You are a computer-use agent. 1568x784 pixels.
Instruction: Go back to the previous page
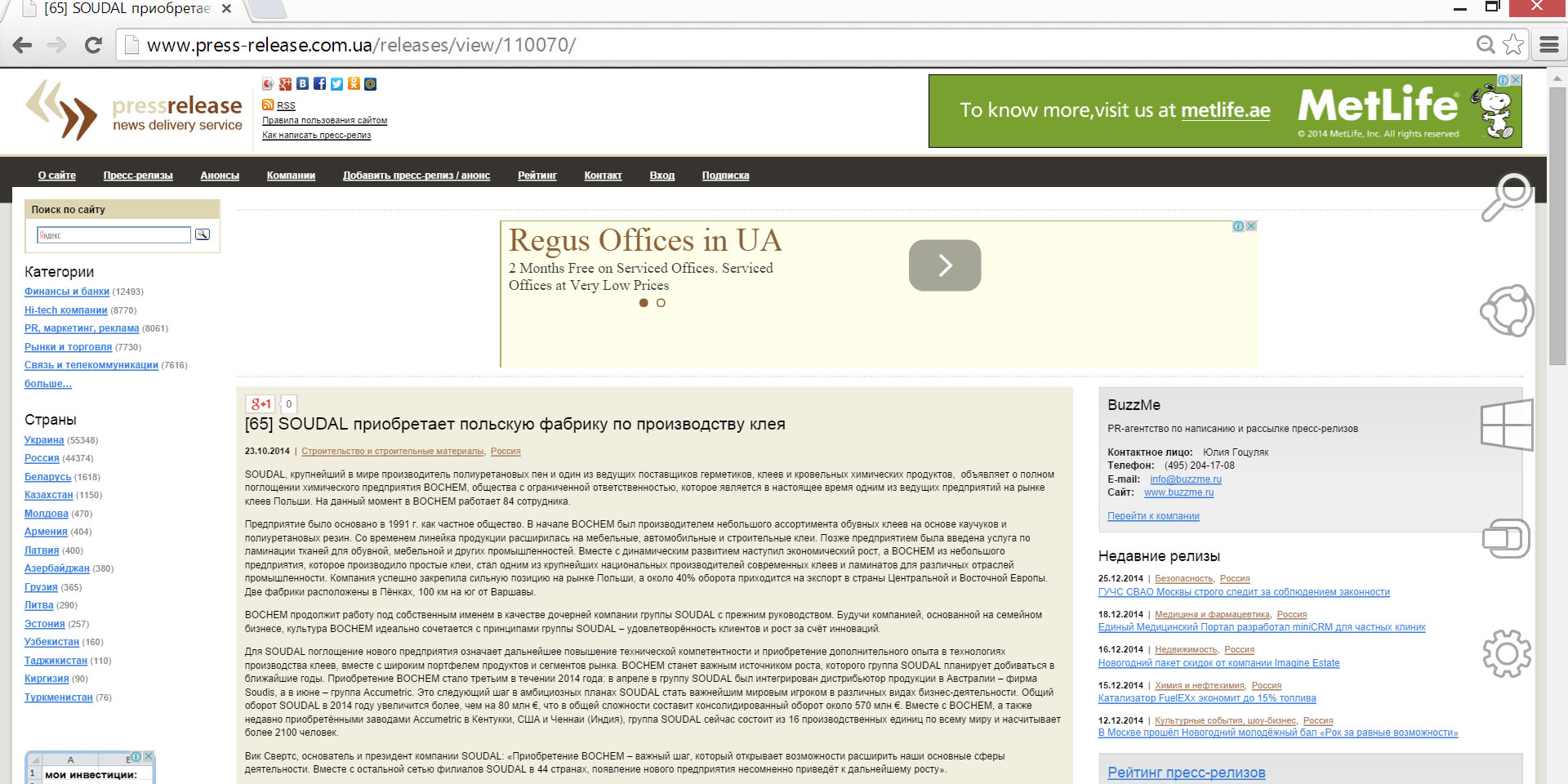click(23, 45)
